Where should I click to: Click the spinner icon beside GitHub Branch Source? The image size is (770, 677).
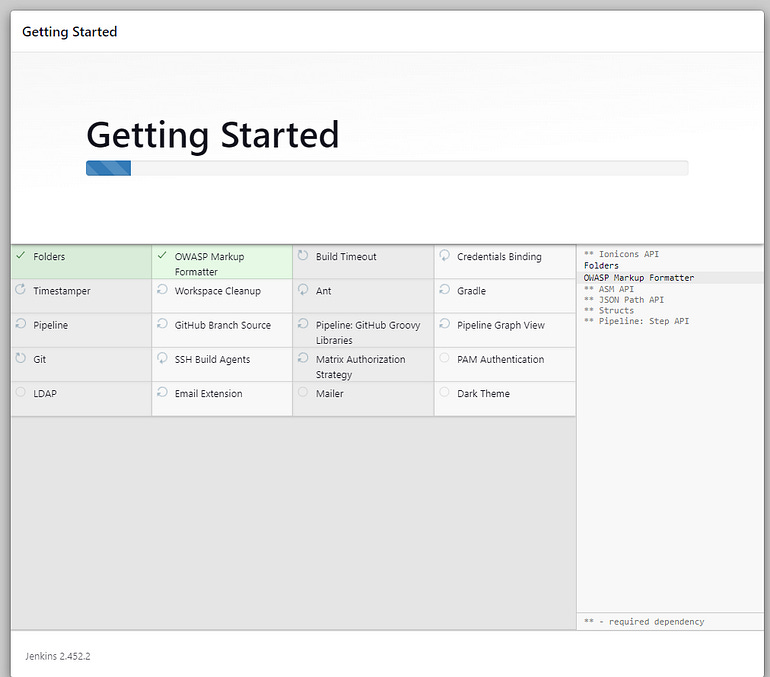tap(162, 324)
